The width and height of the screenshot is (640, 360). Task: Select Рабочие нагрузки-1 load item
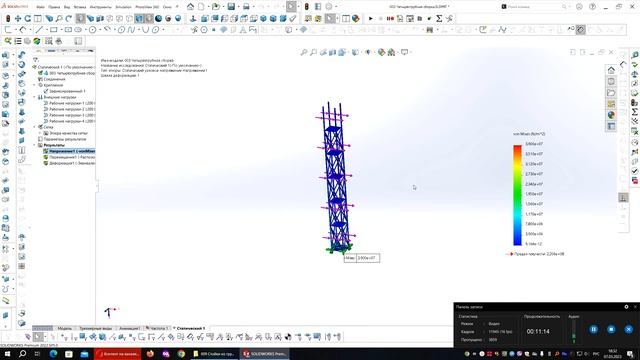[69, 103]
